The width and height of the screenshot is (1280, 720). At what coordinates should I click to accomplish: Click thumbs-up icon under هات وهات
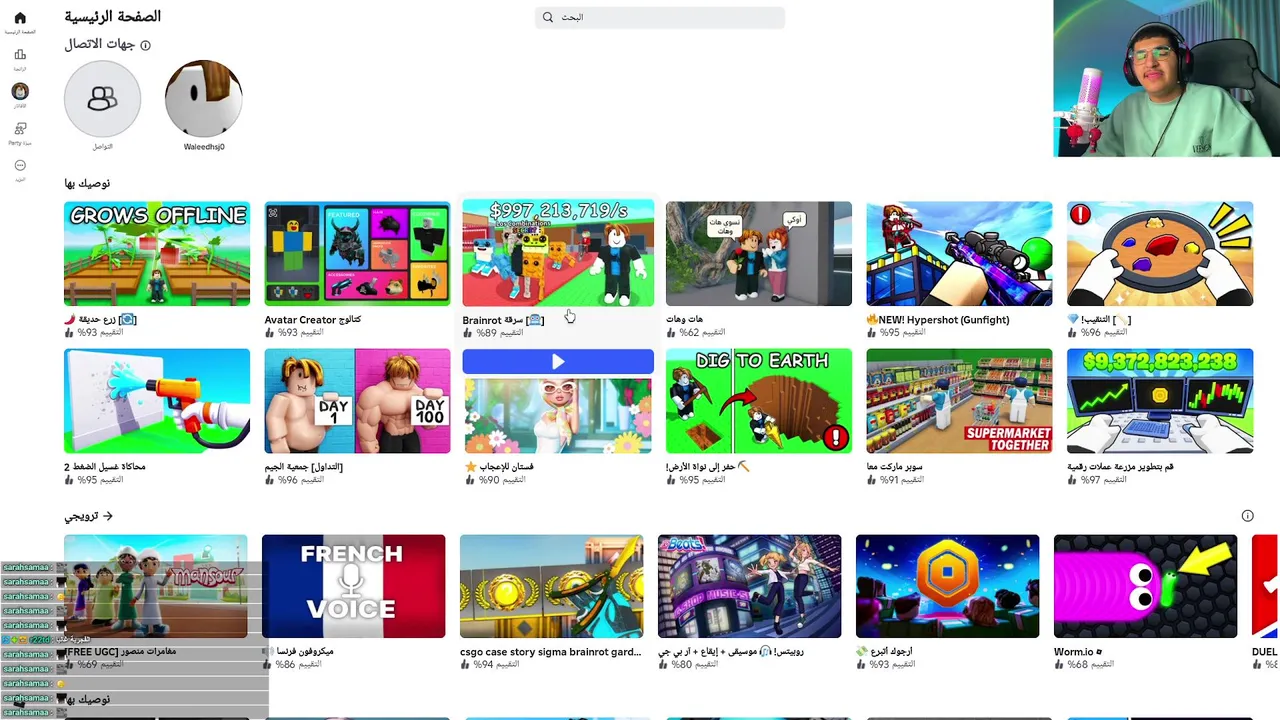pos(671,333)
